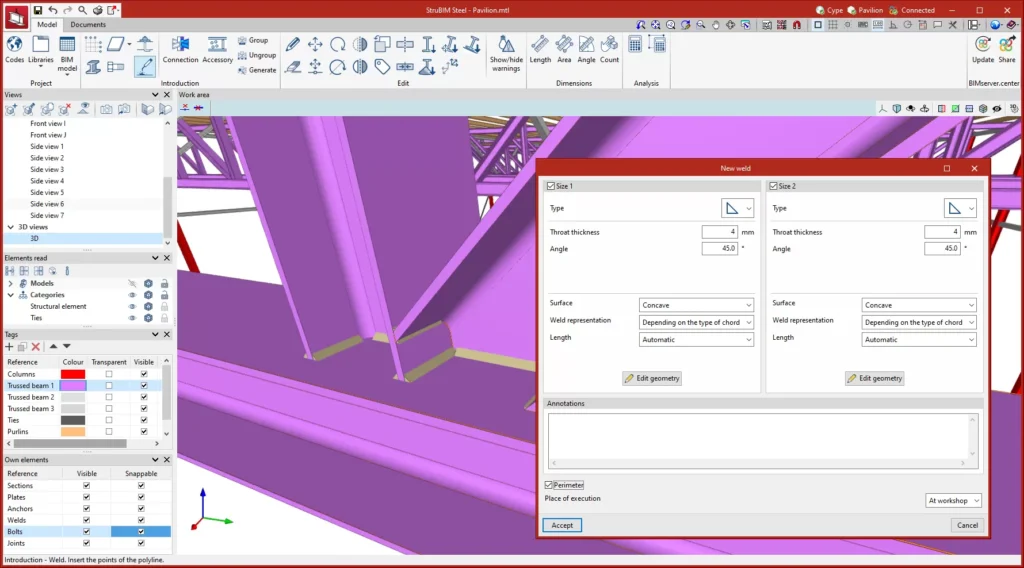Image resolution: width=1024 pixels, height=568 pixels.
Task: Click the Accept button
Action: pyautogui.click(x=562, y=525)
